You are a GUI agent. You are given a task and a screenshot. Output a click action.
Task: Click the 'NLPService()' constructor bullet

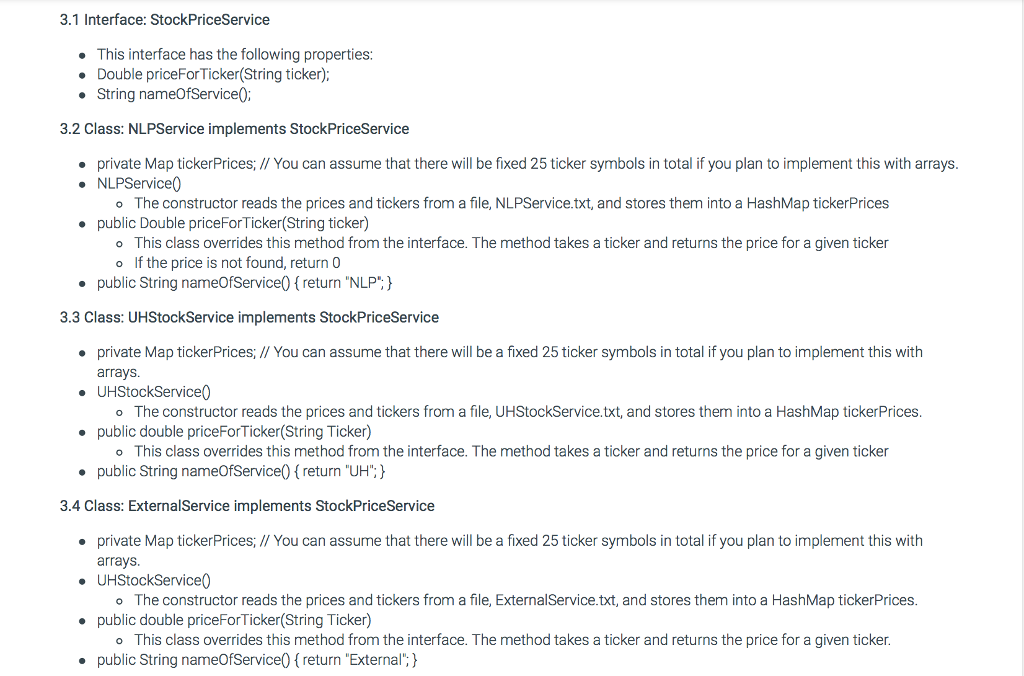coord(139,184)
